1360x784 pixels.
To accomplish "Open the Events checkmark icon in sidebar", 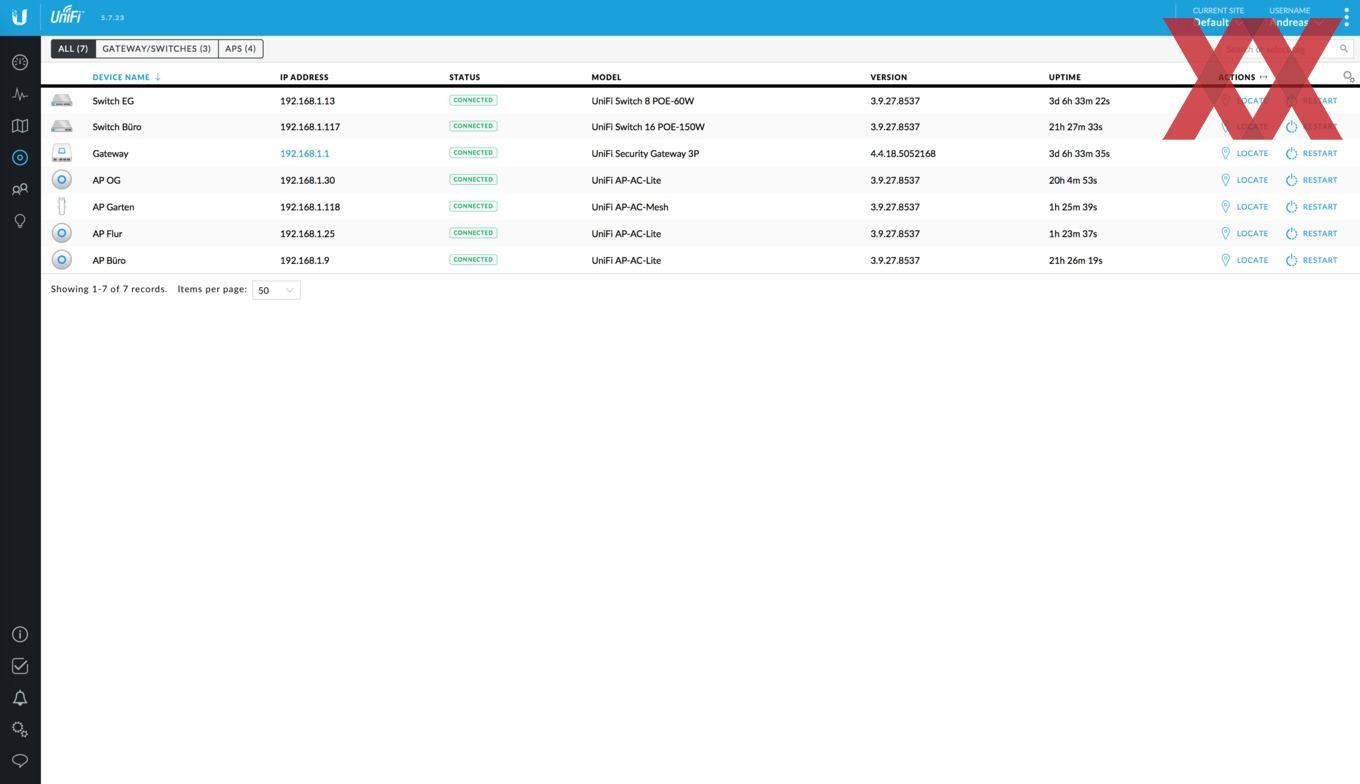I will pos(20,666).
